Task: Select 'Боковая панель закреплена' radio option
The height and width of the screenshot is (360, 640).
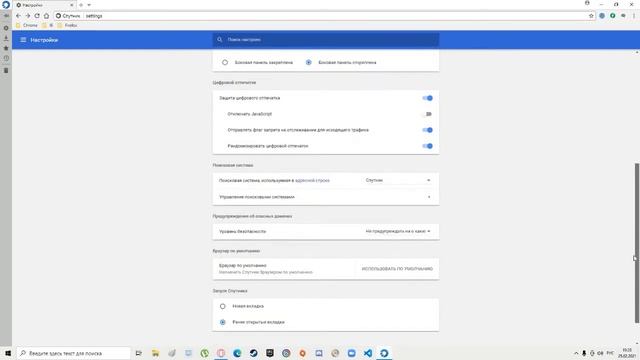Action: [x=225, y=62]
